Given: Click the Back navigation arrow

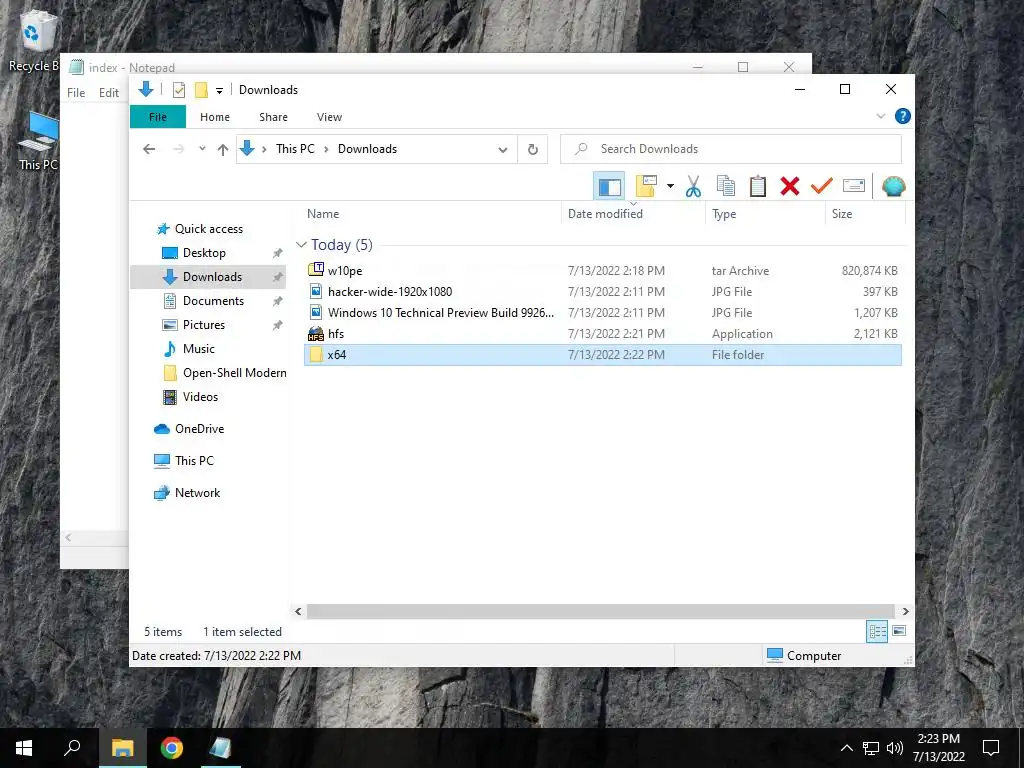Looking at the screenshot, I should pyautogui.click(x=149, y=149).
